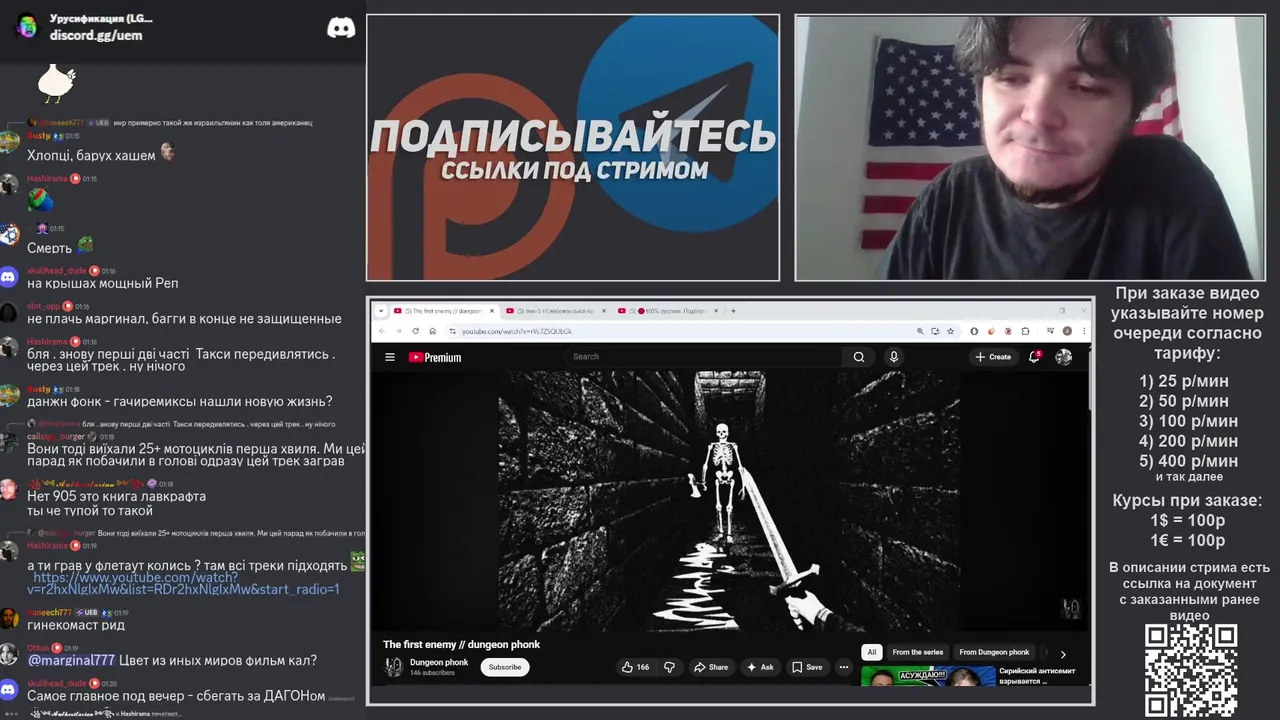
Task: Open the YouTube account avatar menu
Action: pyautogui.click(x=1064, y=357)
